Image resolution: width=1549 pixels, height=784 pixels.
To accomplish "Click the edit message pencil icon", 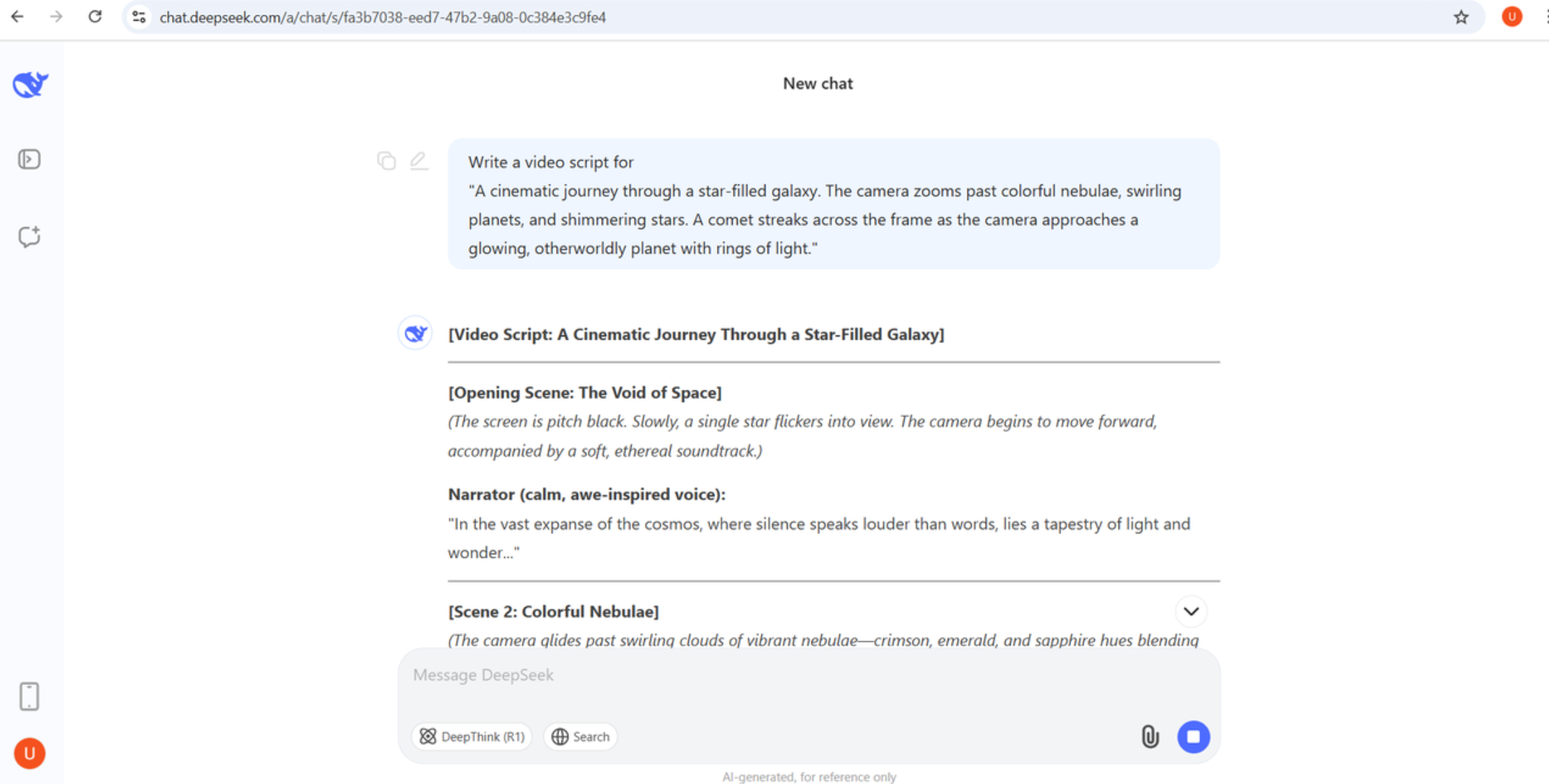I will pyautogui.click(x=419, y=160).
